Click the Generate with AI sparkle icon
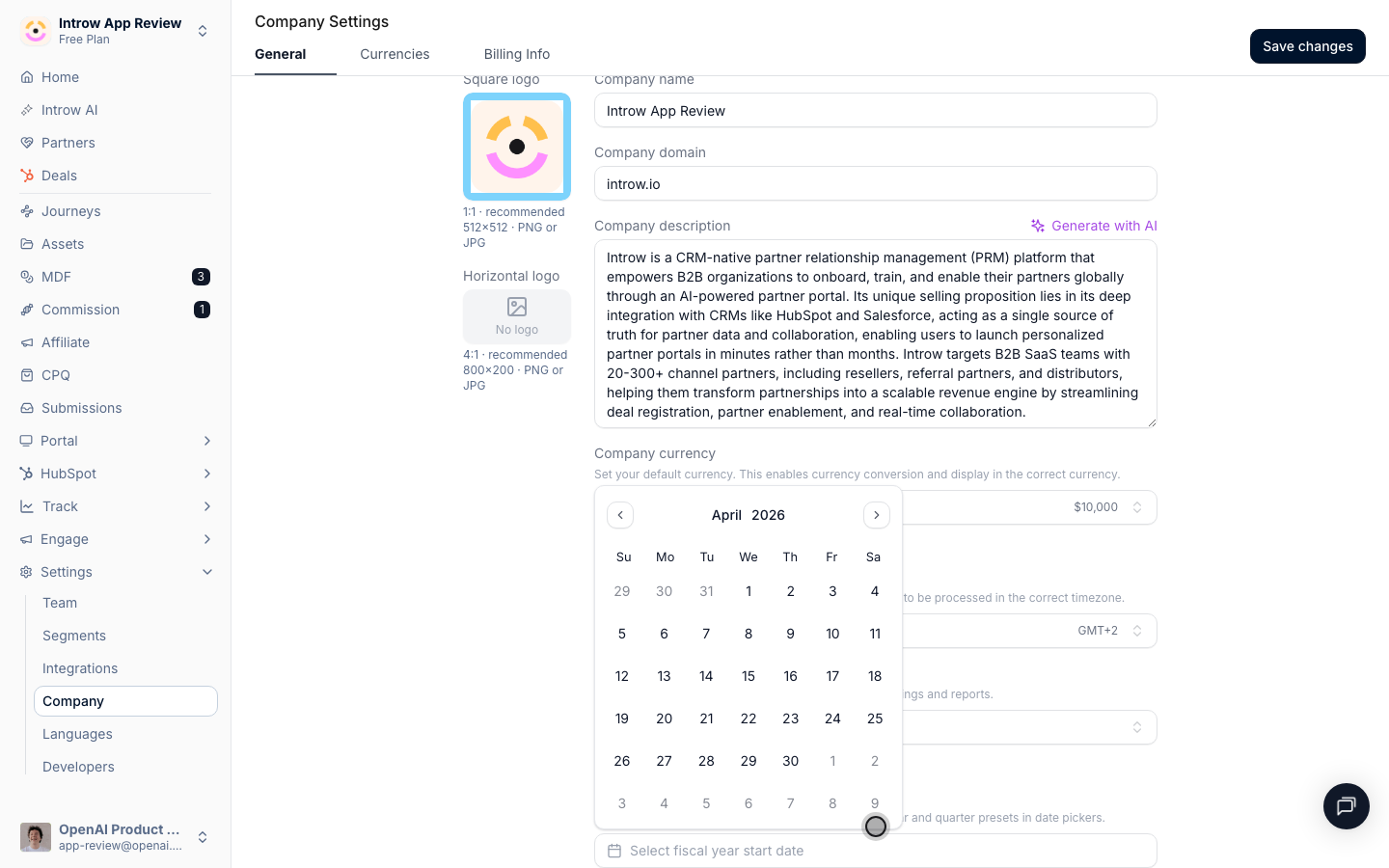1389x868 pixels. [1038, 226]
